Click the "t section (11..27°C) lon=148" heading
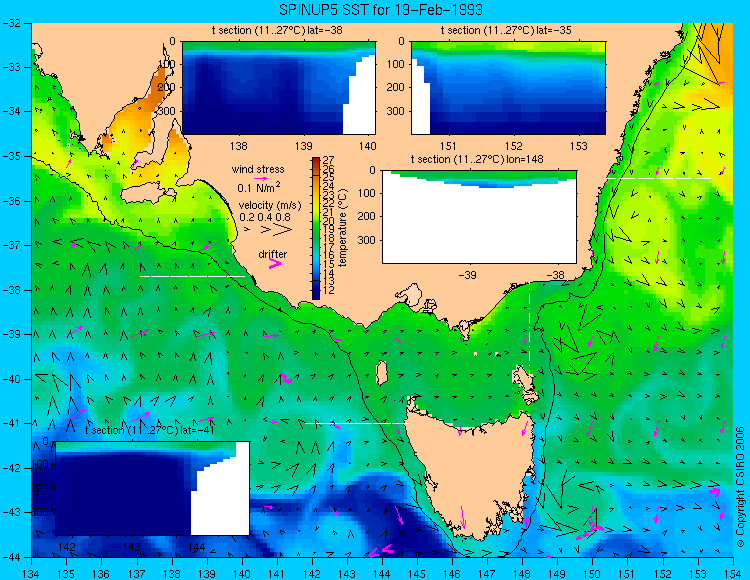Screen dimensions: 750x580 477,159
